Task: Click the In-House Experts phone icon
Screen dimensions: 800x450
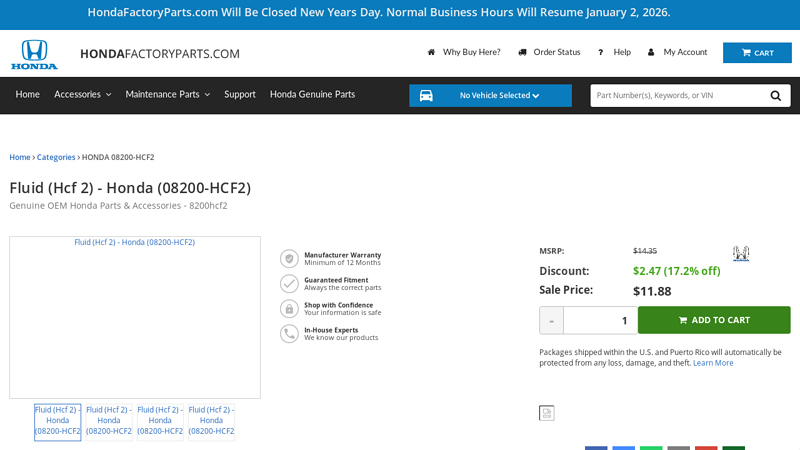Action: tap(289, 334)
